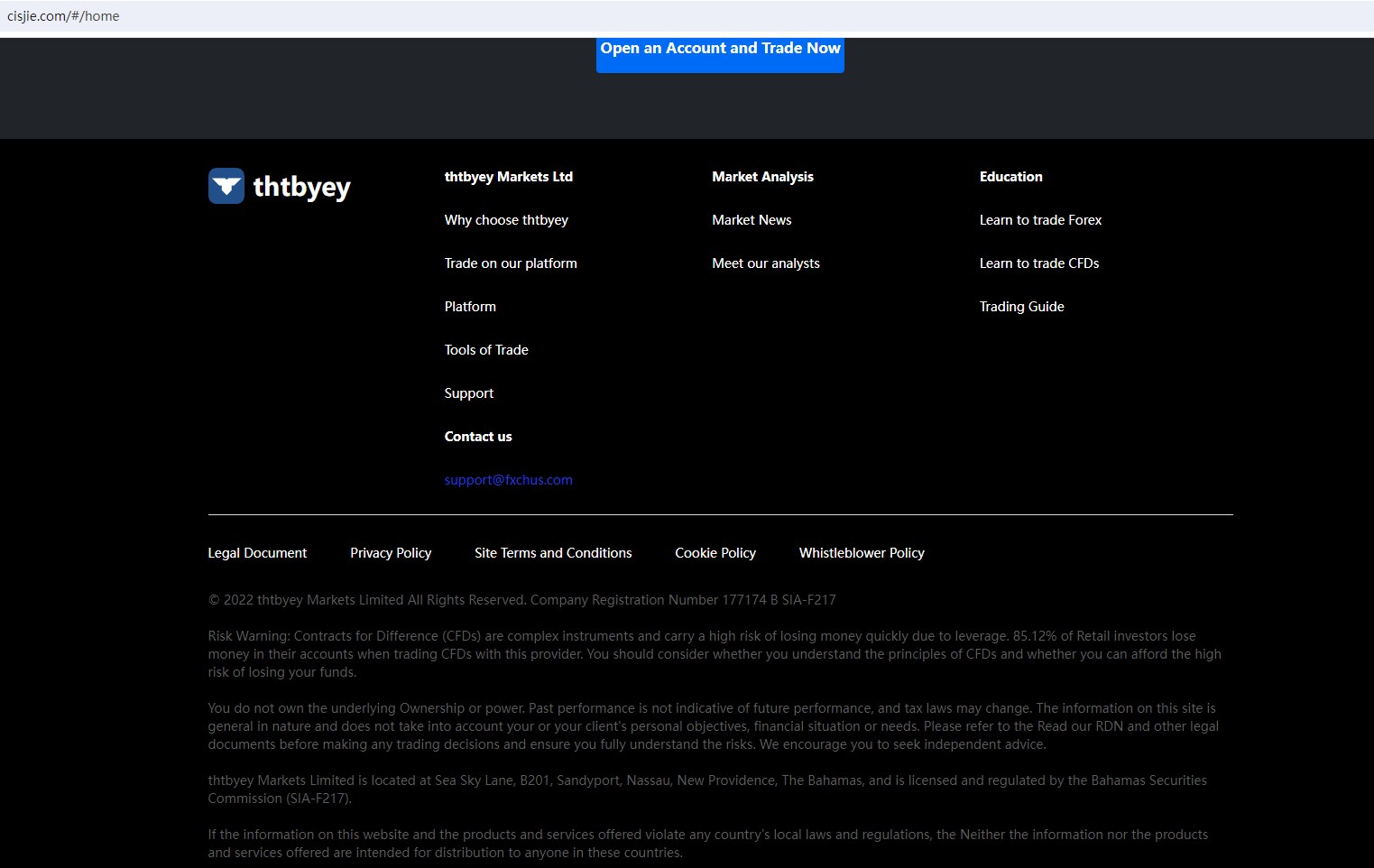Open Trade on our platform link
The height and width of the screenshot is (868, 1374).
pyautogui.click(x=511, y=263)
